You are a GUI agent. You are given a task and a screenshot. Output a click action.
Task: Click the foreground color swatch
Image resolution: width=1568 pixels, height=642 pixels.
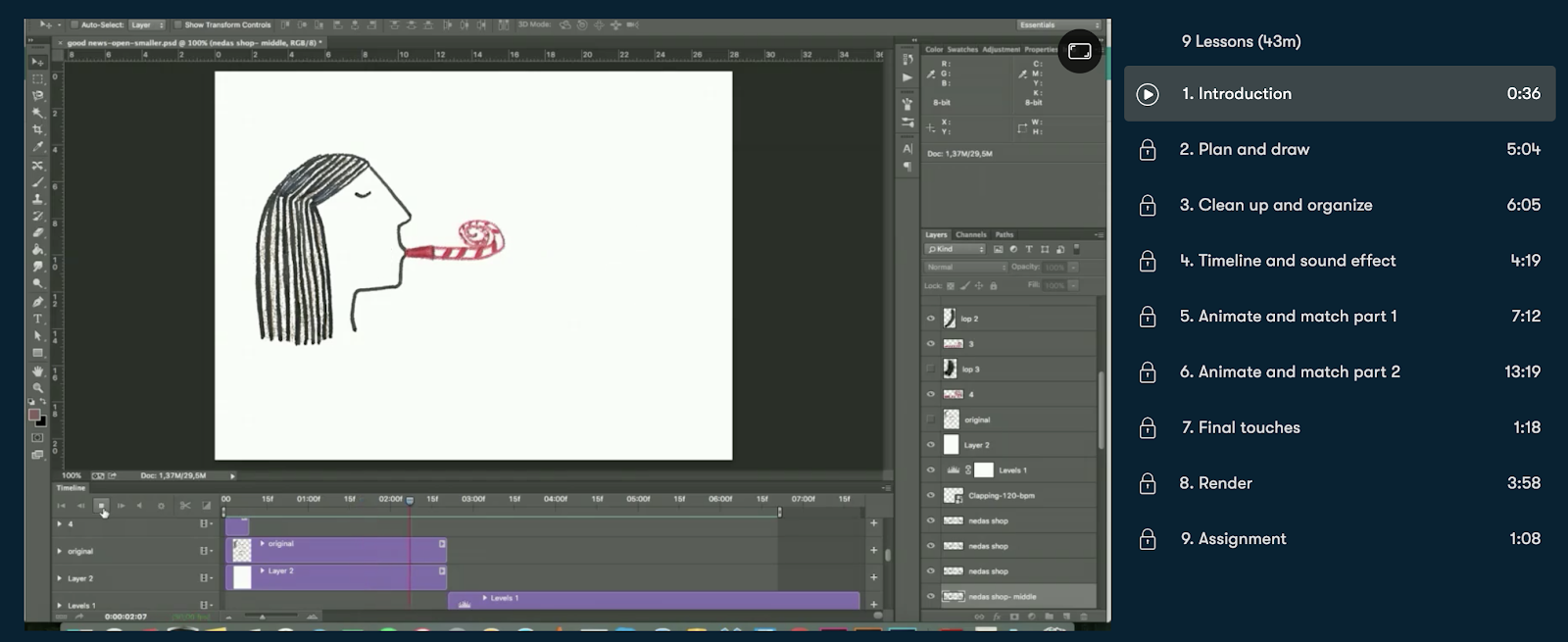click(34, 415)
